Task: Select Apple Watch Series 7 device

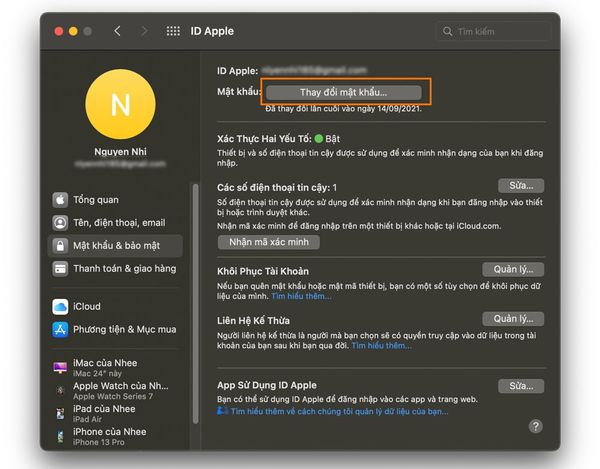Action: (116, 391)
